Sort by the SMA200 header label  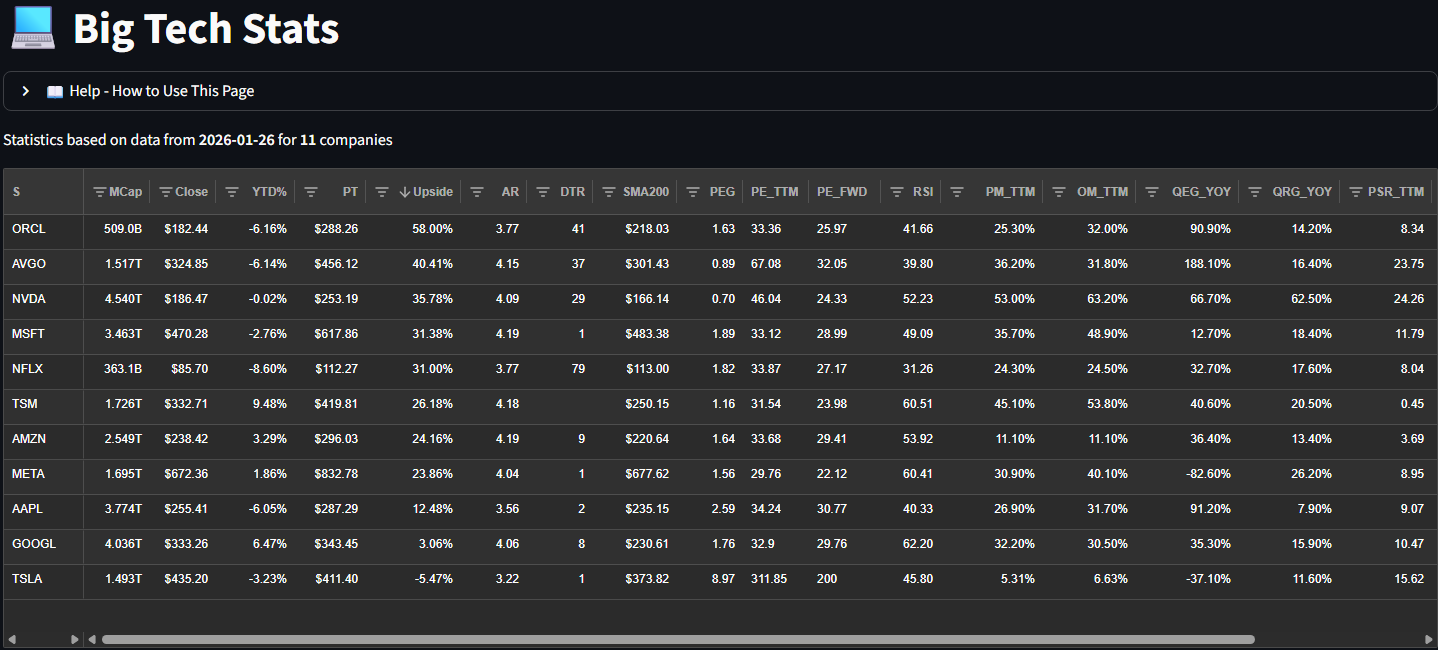tap(646, 192)
